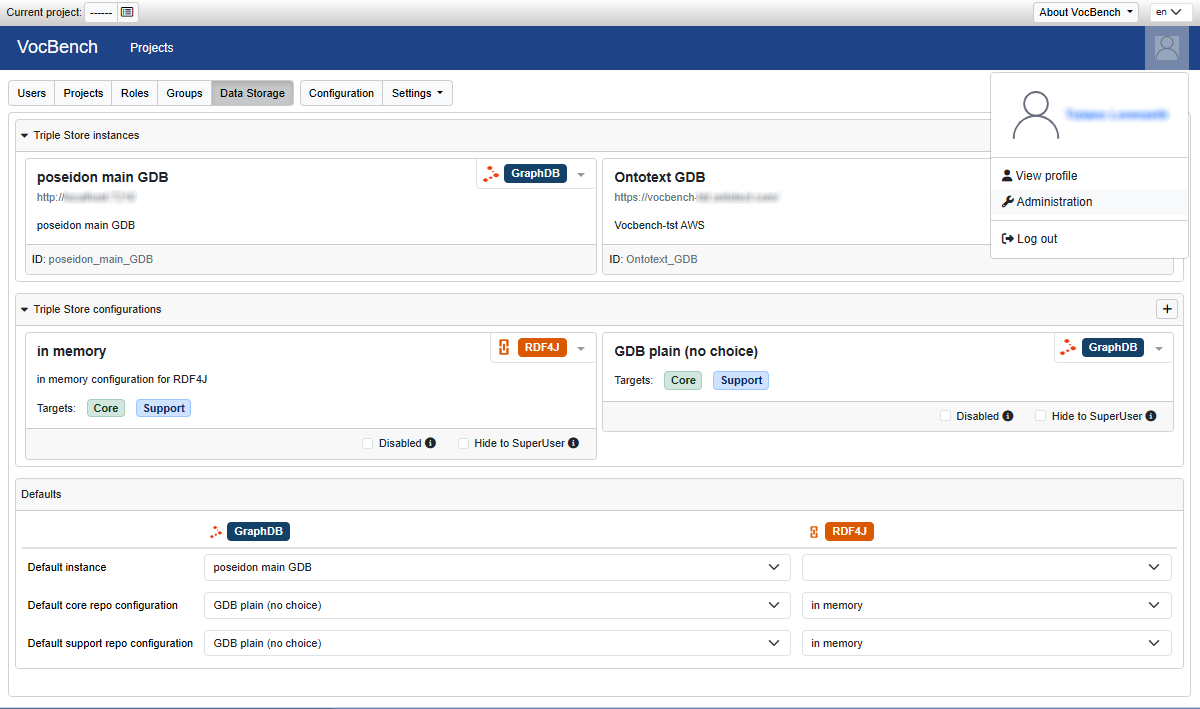The width and height of the screenshot is (1200, 709).
Task: Click the GraphDB badge on poseidon main GDB
Action: click(535, 174)
